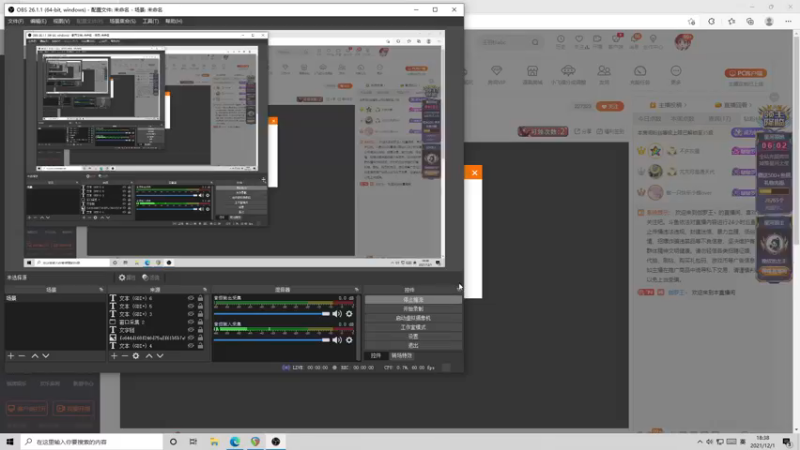Mute the audio output capture speaker icon
This screenshot has height=450, width=800.
click(x=337, y=314)
